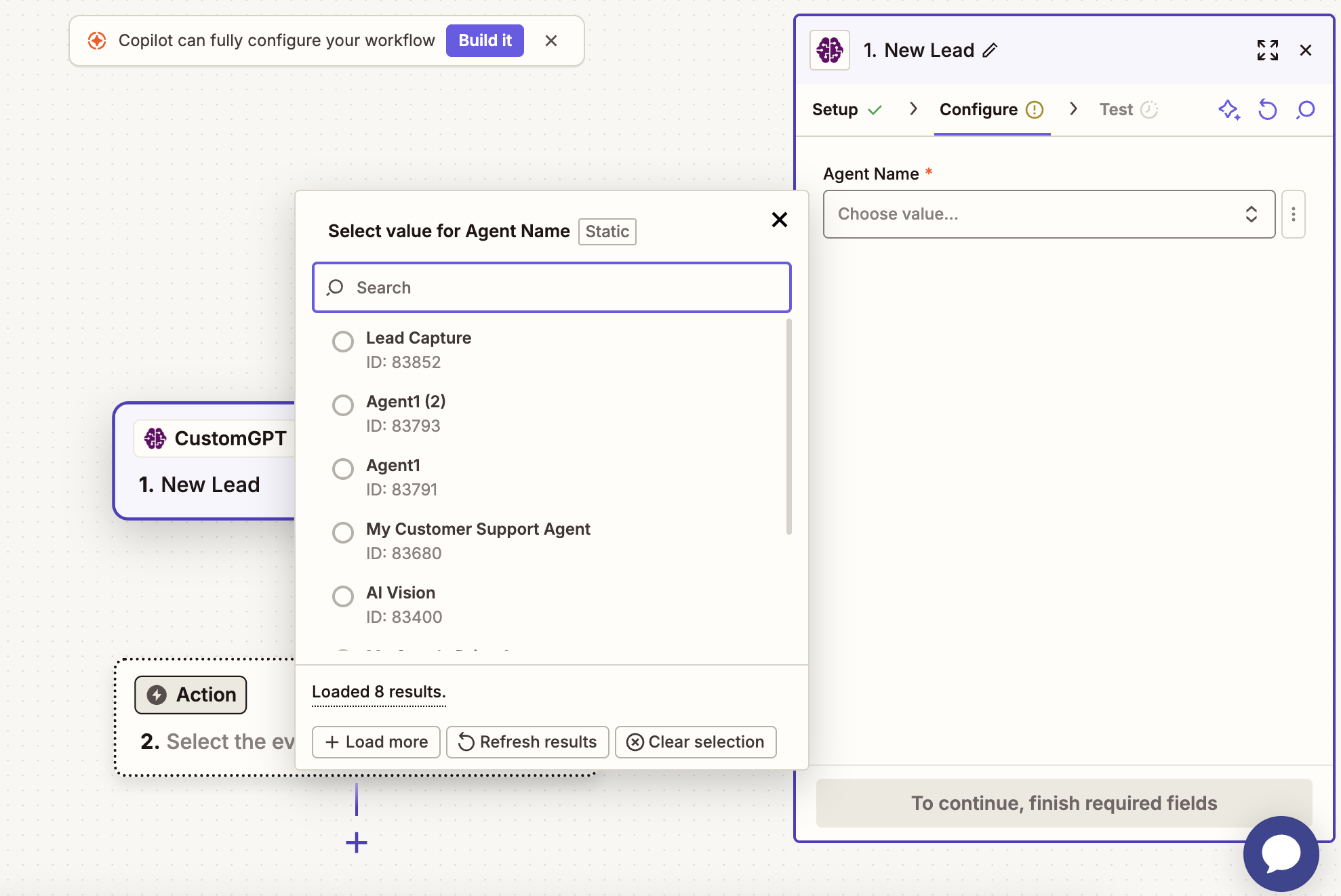Click the Search field in value picker
Viewport: 1341px width, 896px height.
pos(551,287)
